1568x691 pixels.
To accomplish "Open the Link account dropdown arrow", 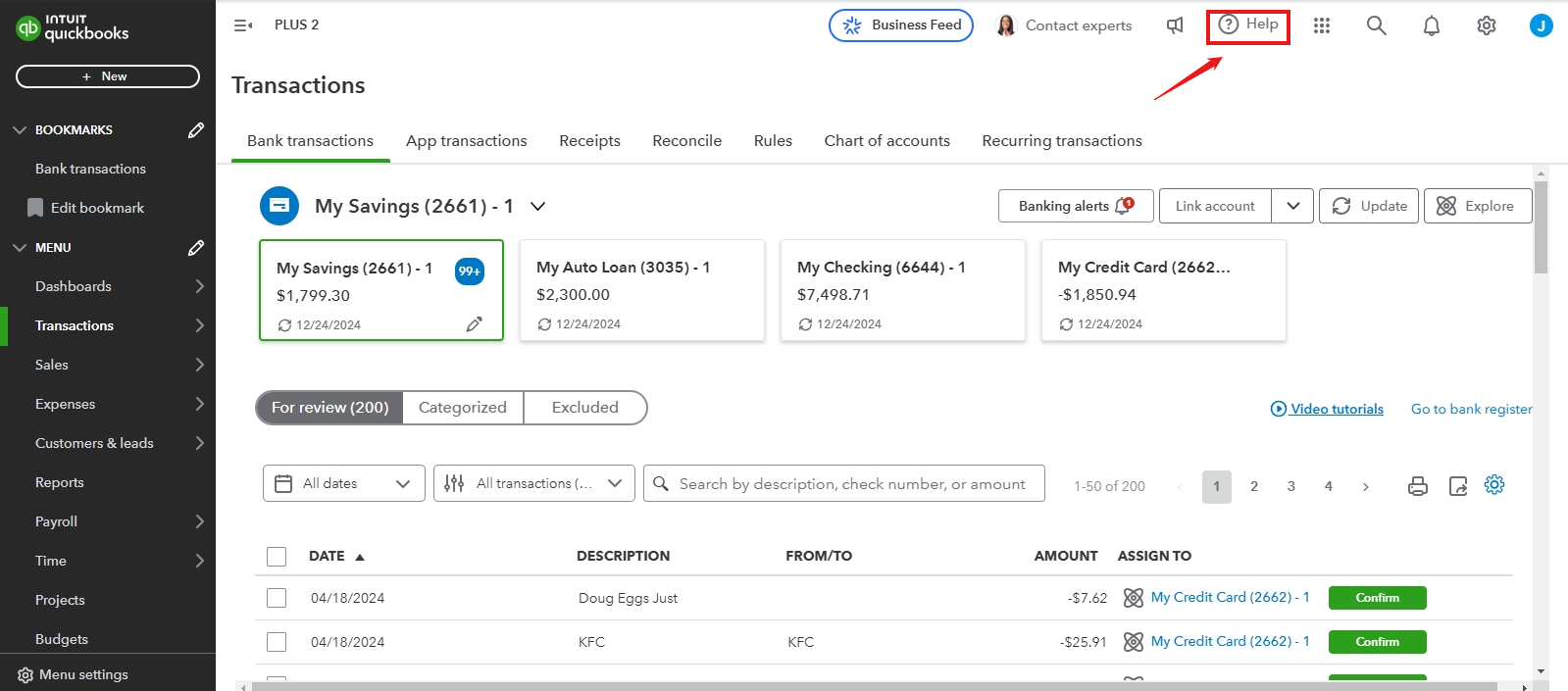I will (1292, 206).
